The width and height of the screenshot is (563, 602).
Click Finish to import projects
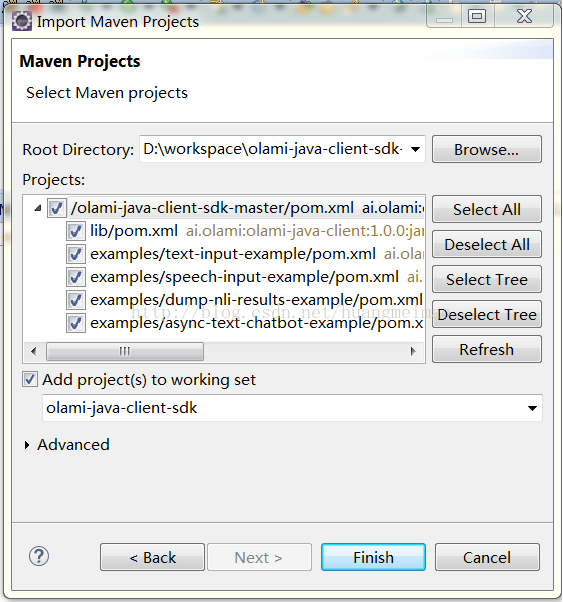point(373,557)
